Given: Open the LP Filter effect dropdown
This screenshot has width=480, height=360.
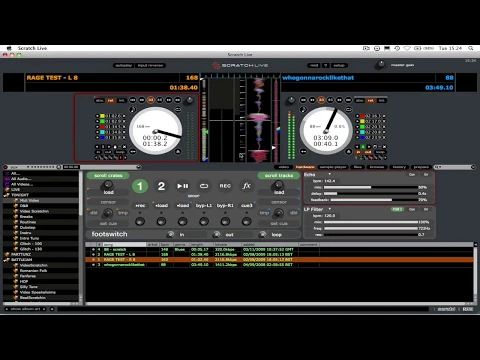Looking at the screenshot, I should coord(330,209).
